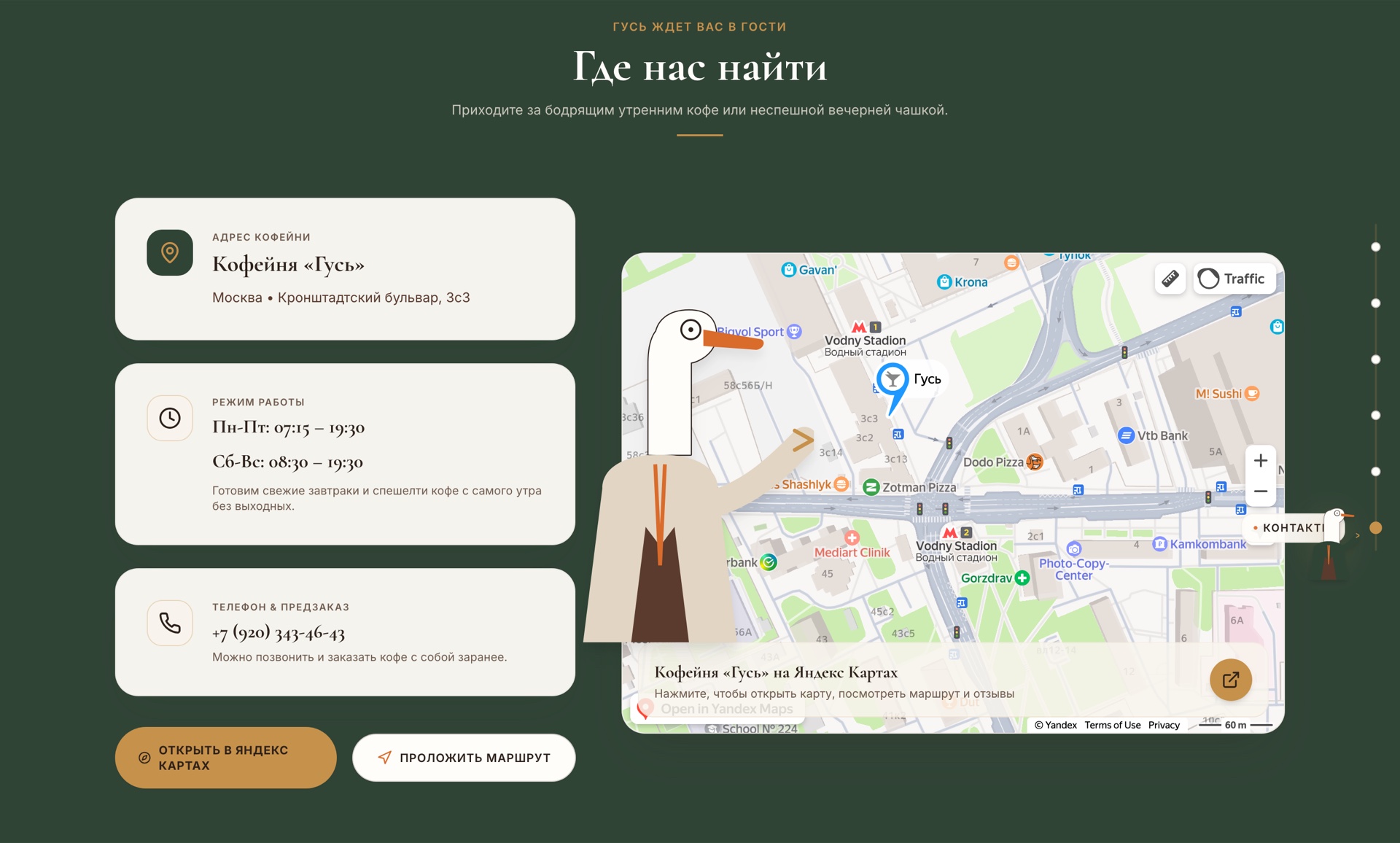Click the Bigvol Sport marker on map
1400x843 pixels.
794,332
